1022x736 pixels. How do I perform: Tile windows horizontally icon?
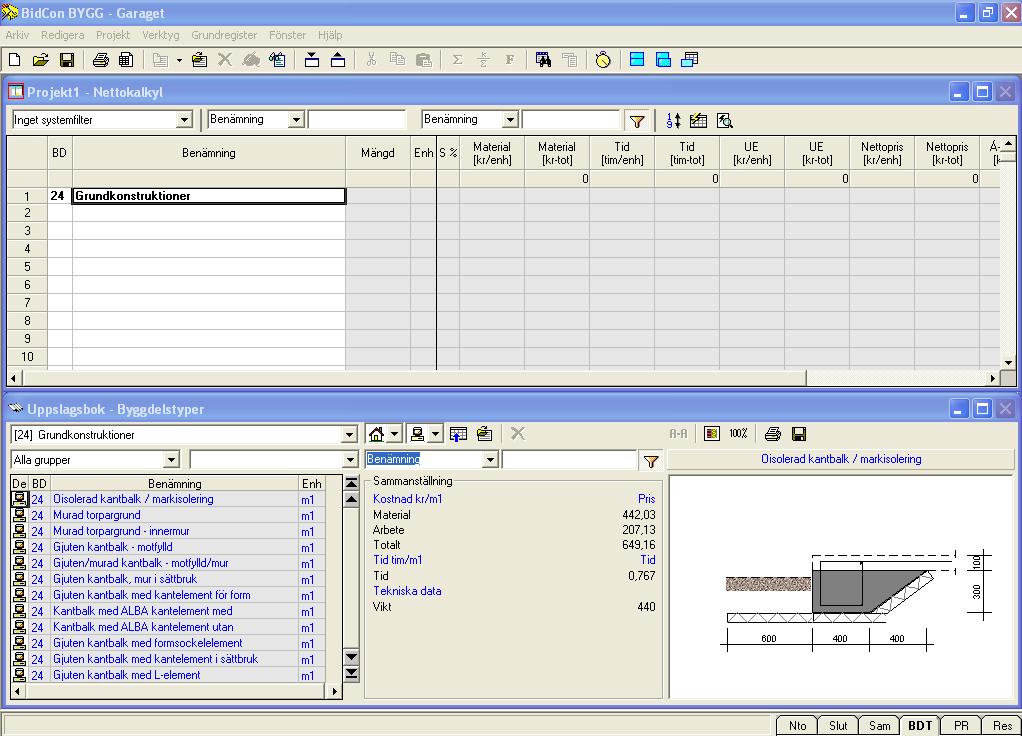pos(637,60)
